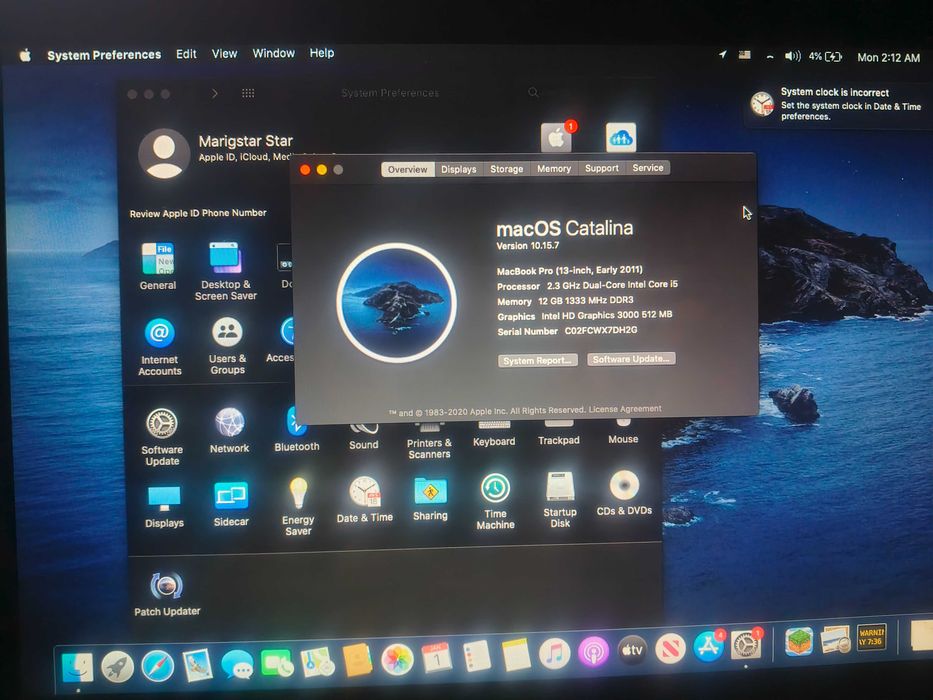
Task: Open Podcasts from the Dock
Action: pyautogui.click(x=593, y=652)
